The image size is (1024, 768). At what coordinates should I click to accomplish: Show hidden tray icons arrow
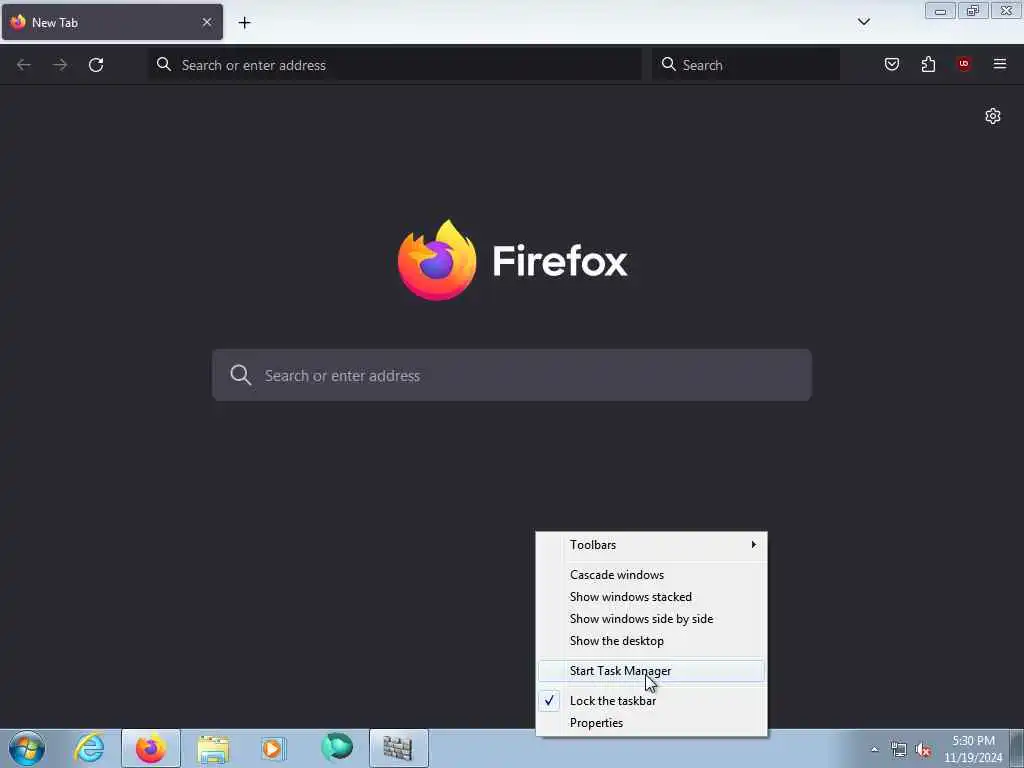(x=874, y=749)
